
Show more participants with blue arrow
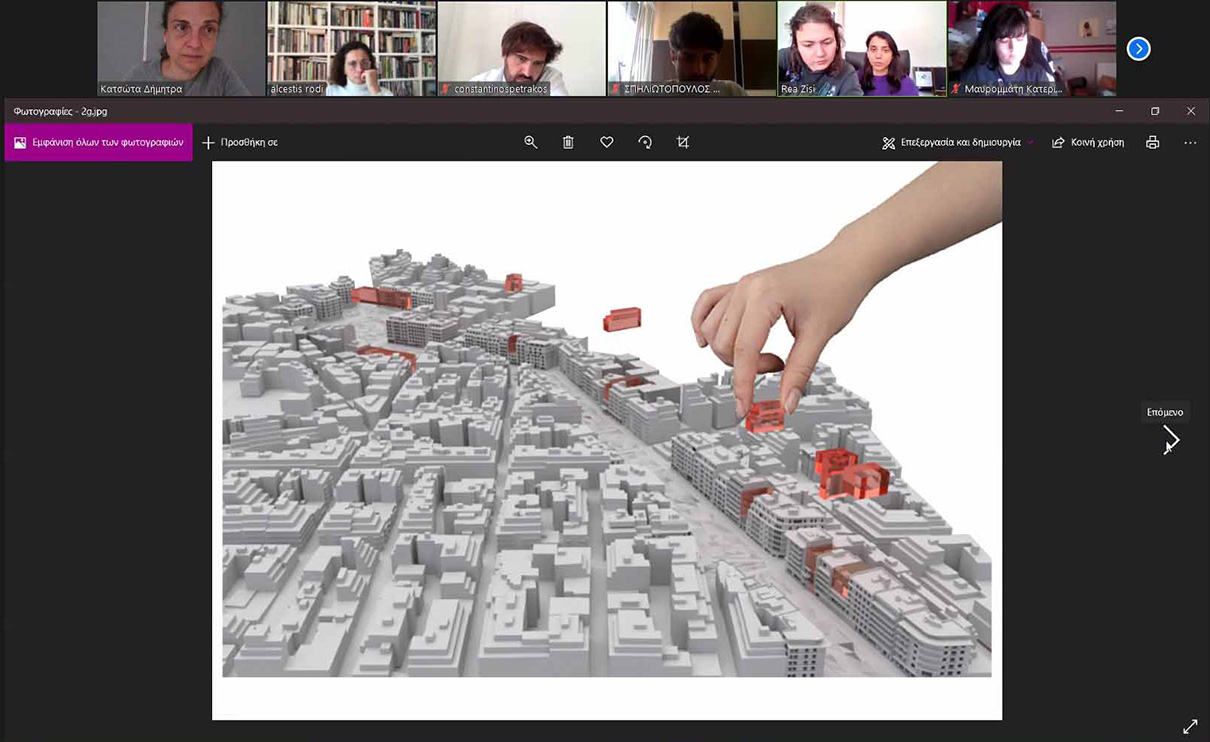click(1138, 49)
